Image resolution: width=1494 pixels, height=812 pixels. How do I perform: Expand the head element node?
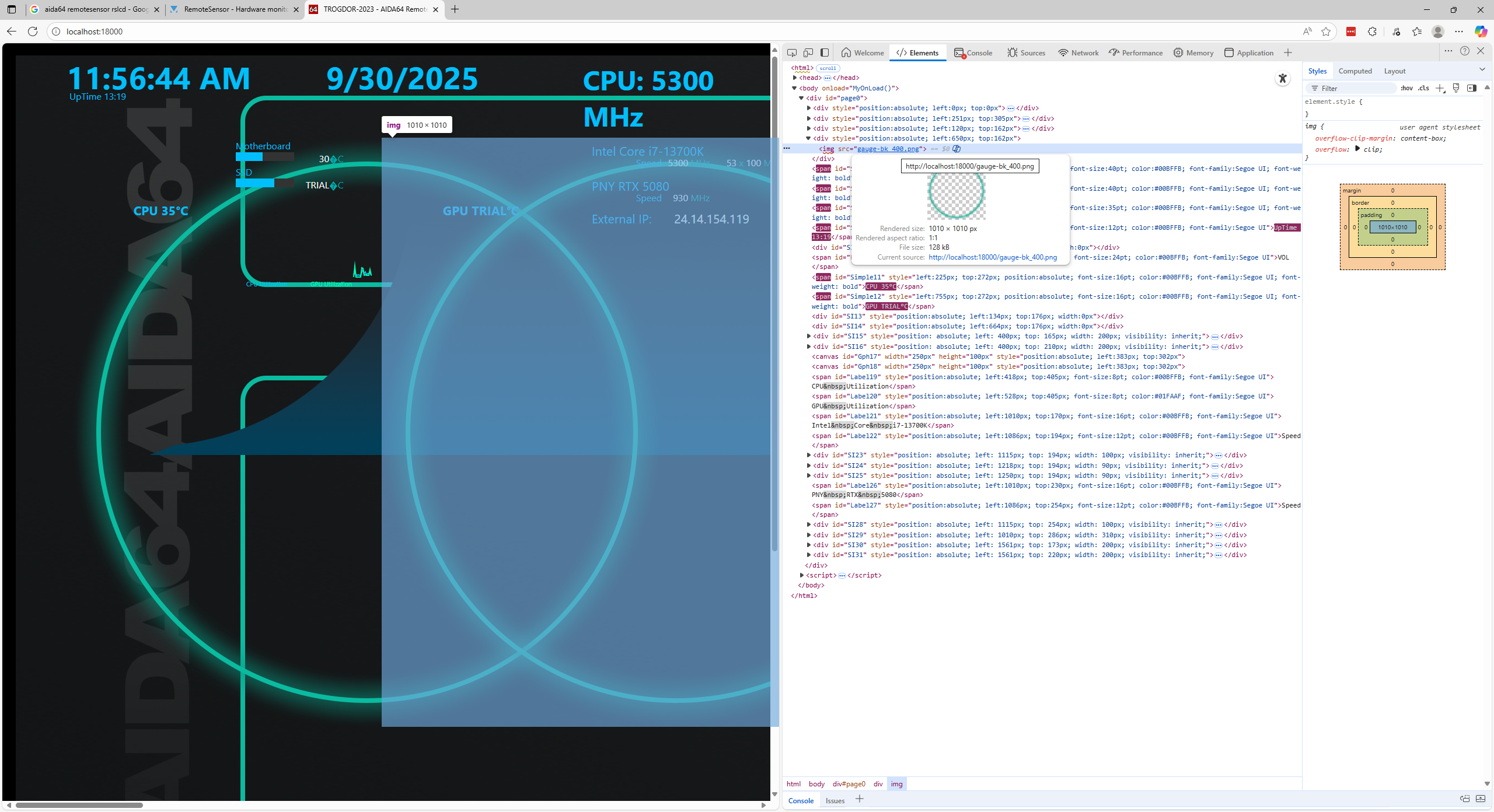pyautogui.click(x=795, y=78)
